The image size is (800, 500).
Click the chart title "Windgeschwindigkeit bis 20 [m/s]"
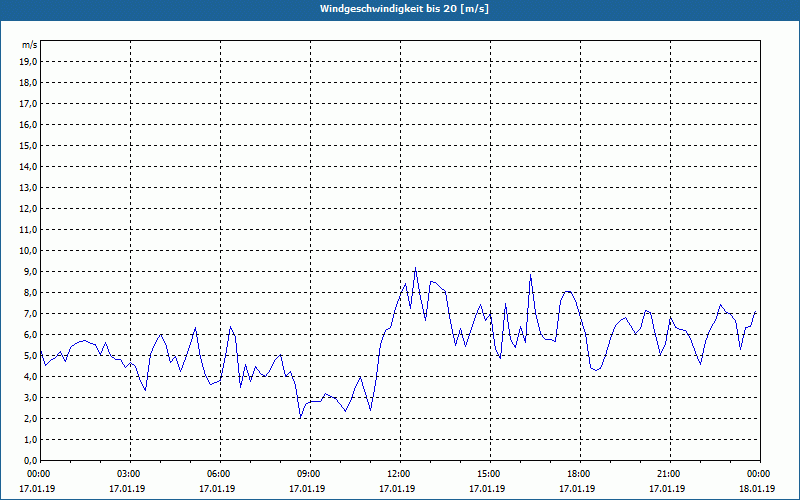point(404,9)
